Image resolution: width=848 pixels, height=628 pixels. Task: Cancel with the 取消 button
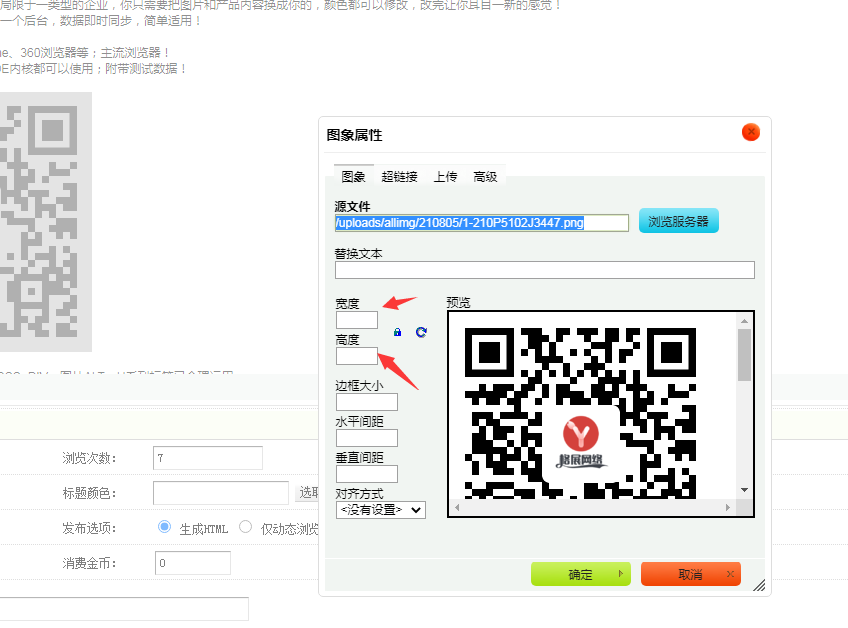click(691, 574)
